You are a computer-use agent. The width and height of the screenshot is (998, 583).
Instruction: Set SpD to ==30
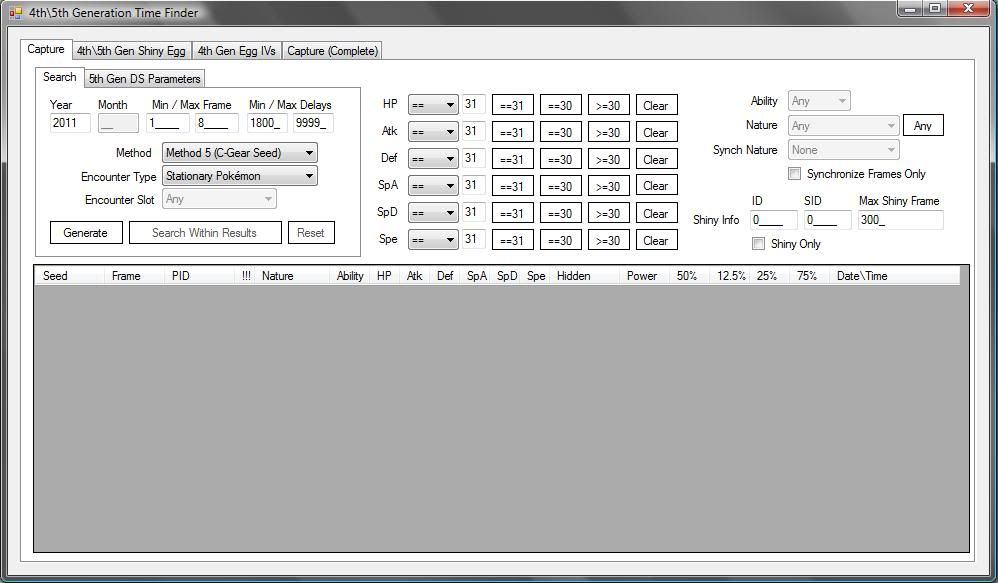point(561,213)
